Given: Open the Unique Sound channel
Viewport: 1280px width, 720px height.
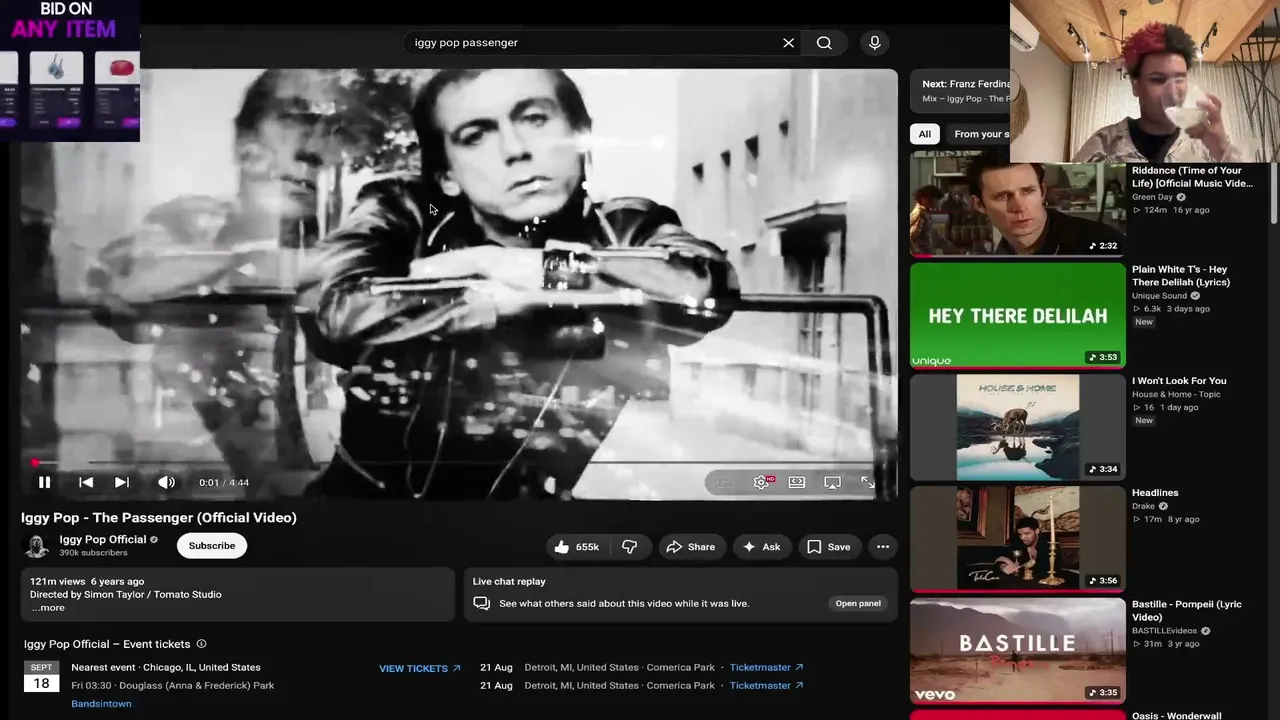Looking at the screenshot, I should point(1160,296).
